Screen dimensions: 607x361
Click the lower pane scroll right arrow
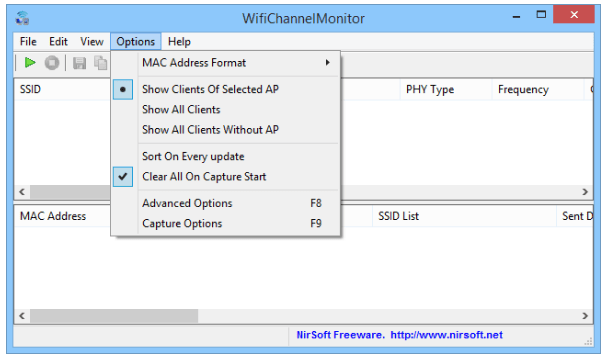tap(585, 316)
